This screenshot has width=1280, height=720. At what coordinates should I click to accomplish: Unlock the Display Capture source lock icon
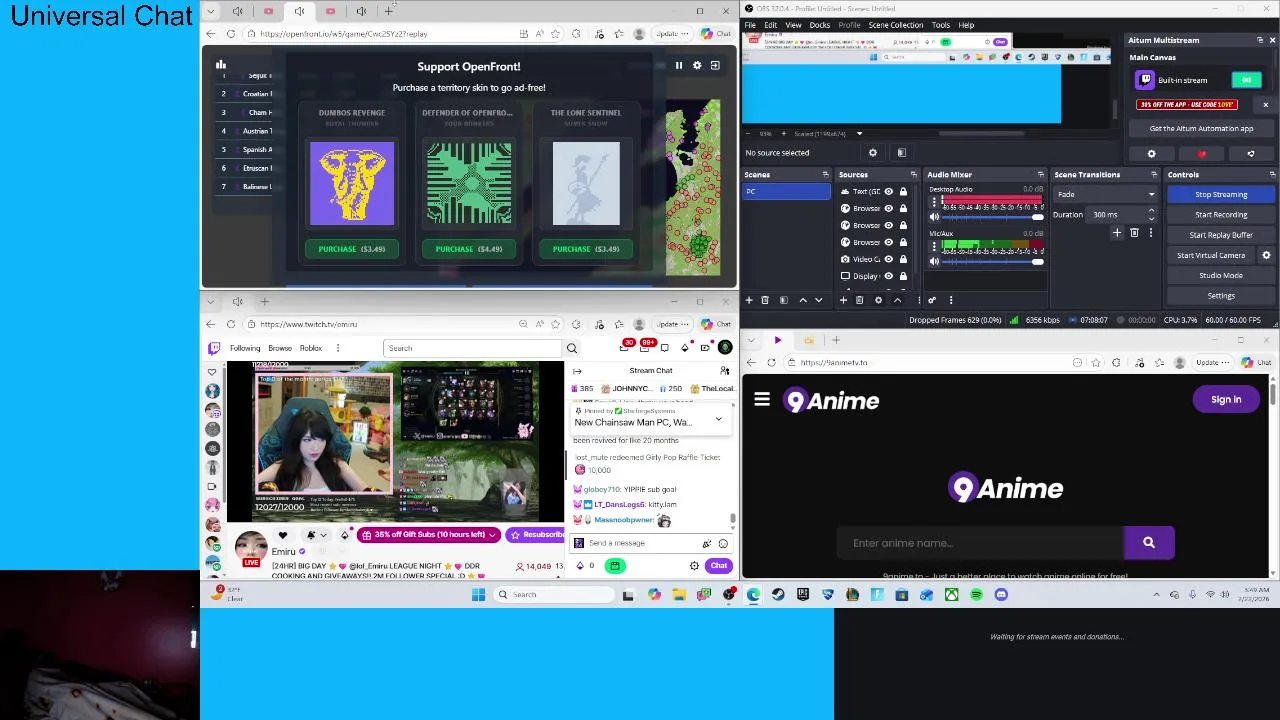pos(903,276)
